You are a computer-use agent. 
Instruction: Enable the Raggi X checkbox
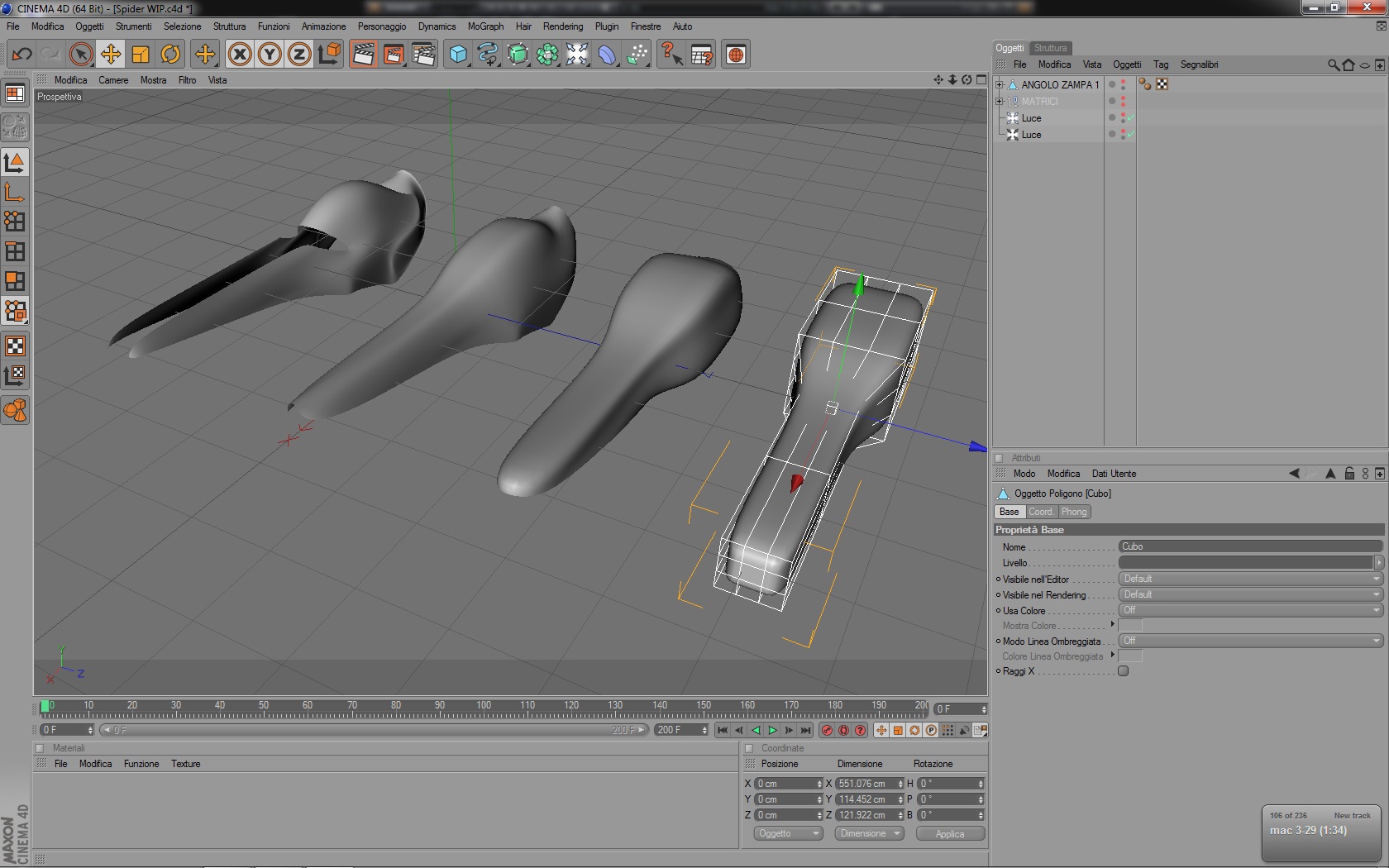[x=1123, y=671]
